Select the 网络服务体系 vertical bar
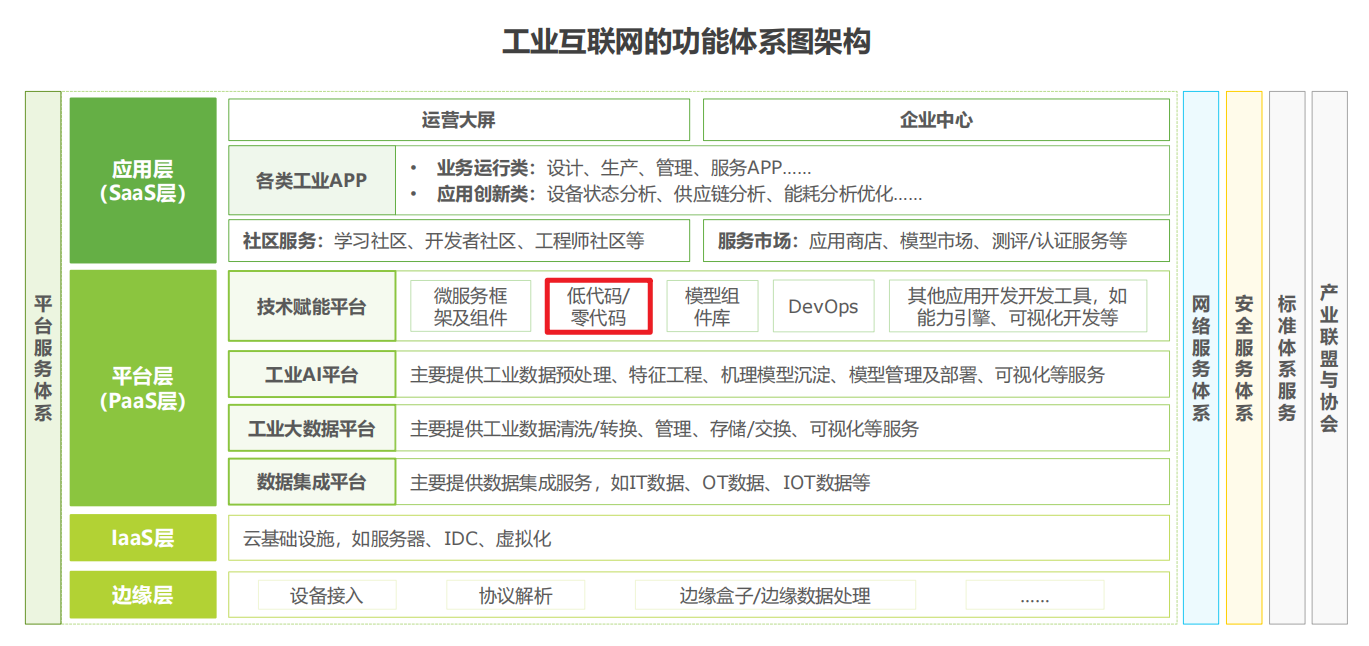The image size is (1369, 646). coord(1201,358)
